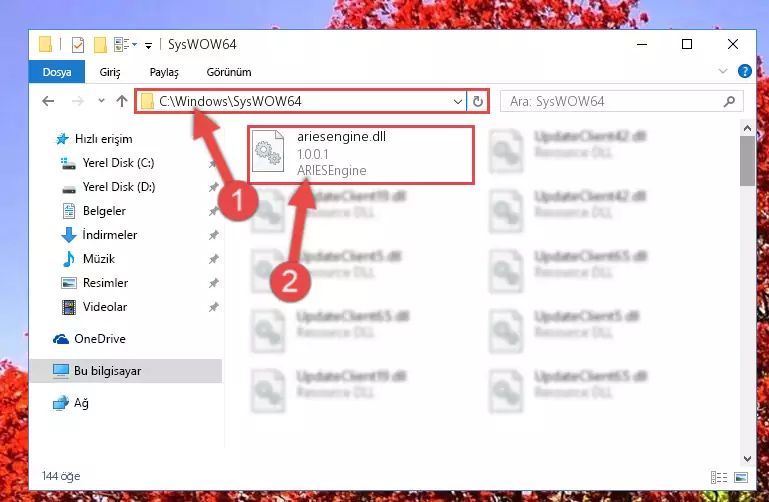
Task: Select Hızlı erişim in the navigation pane
Action: pyautogui.click(x=103, y=139)
